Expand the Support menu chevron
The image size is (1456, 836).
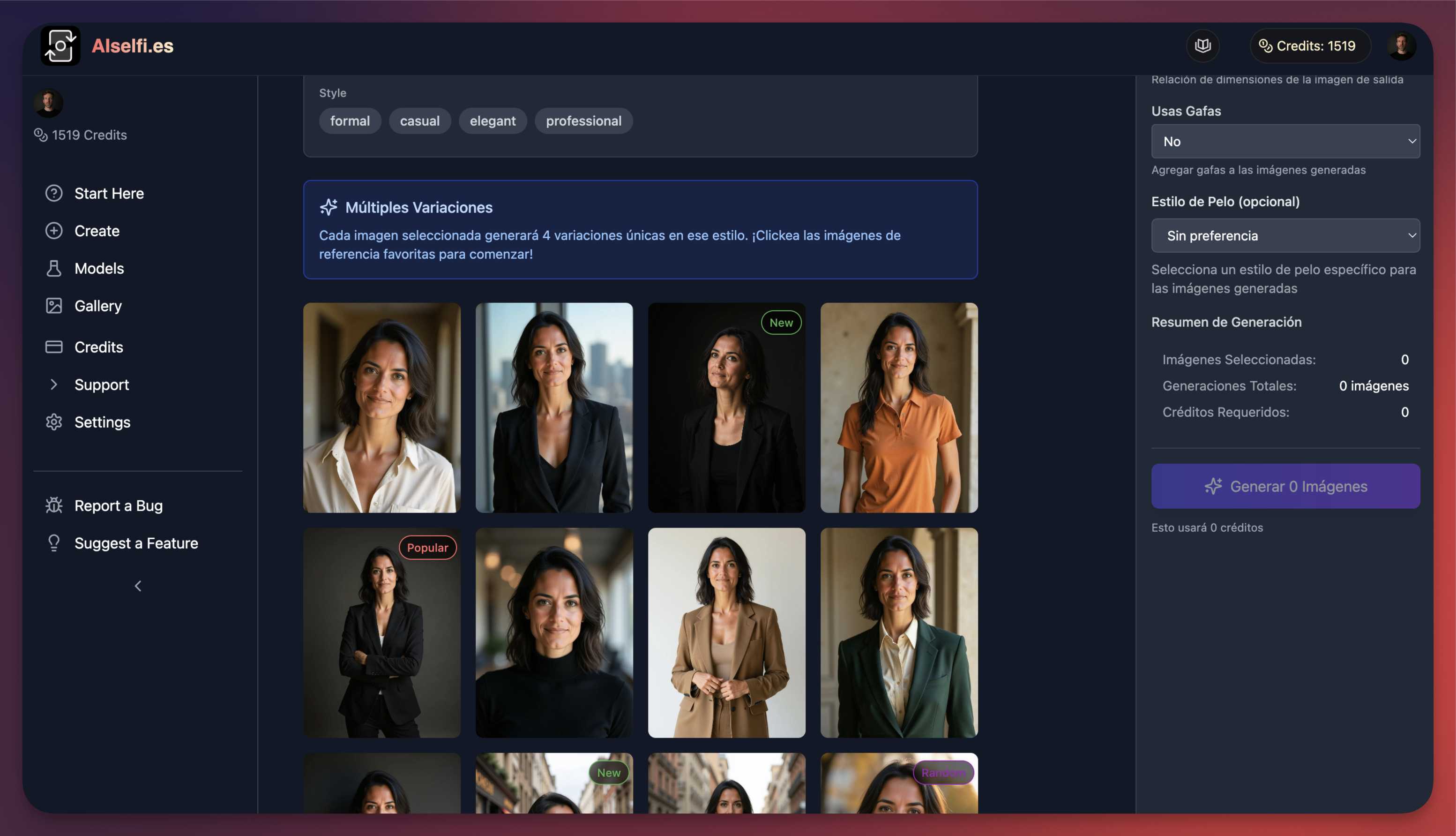[54, 384]
